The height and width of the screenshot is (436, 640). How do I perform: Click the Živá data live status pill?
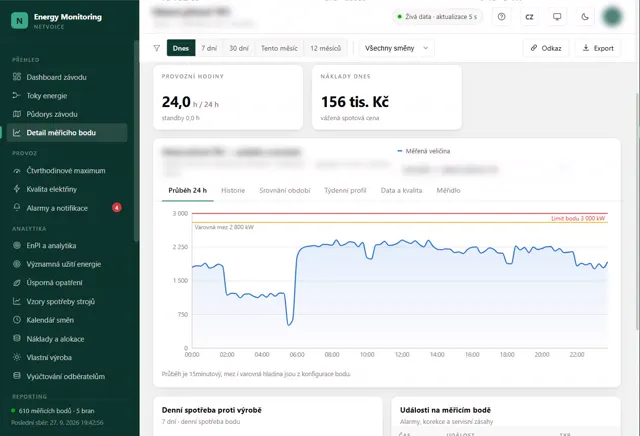coord(437,17)
